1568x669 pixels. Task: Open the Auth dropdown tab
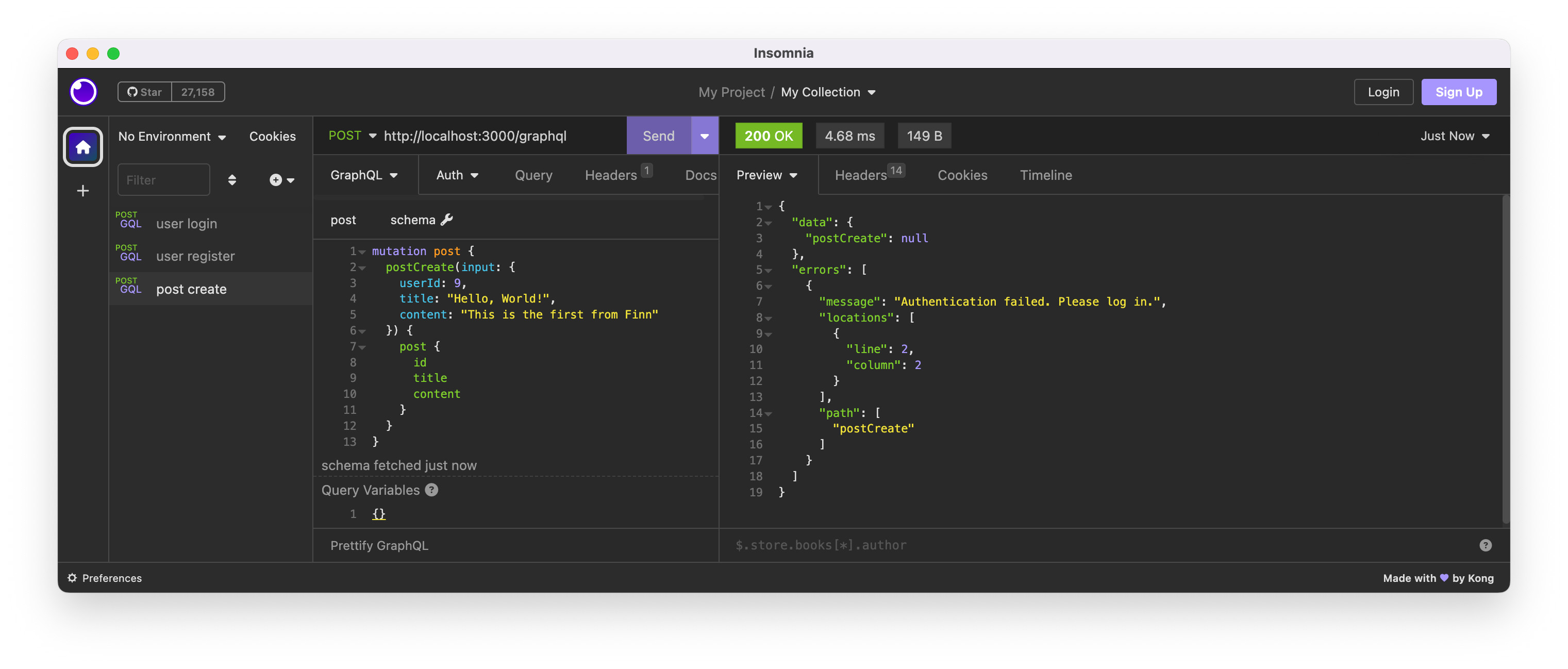(x=457, y=175)
